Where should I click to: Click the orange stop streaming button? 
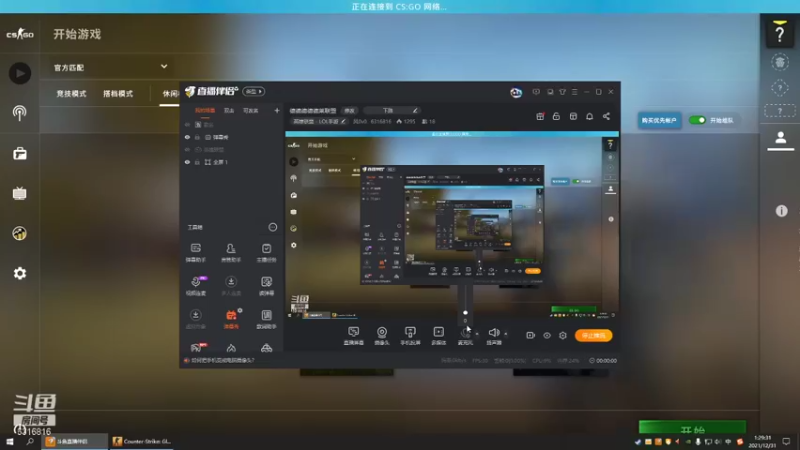(593, 335)
